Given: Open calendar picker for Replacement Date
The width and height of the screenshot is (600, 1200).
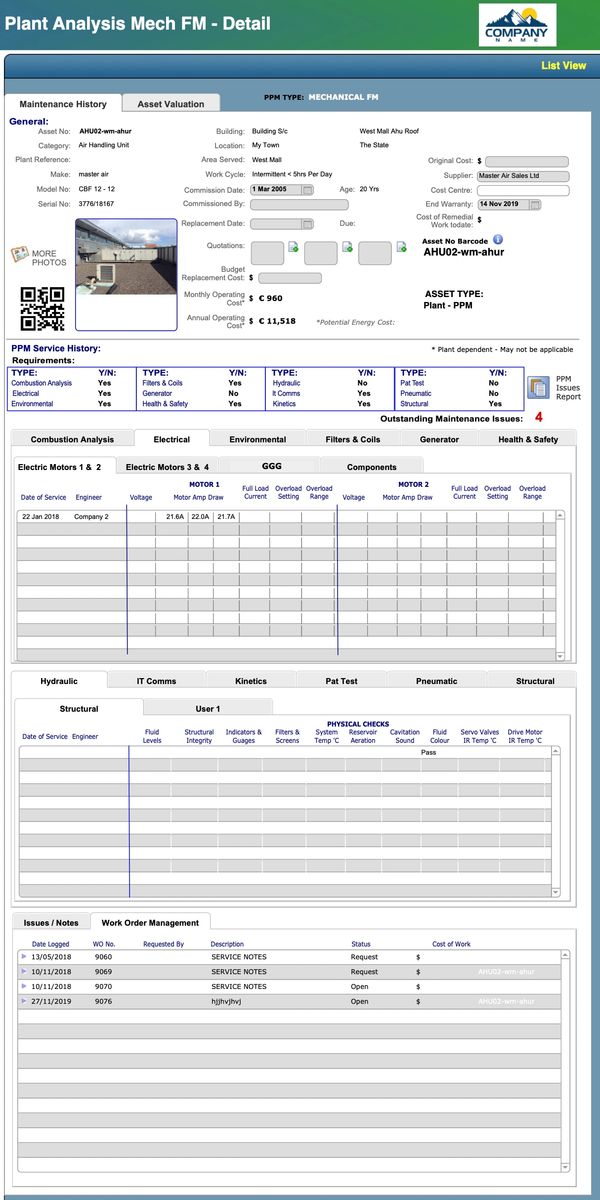Looking at the screenshot, I should point(308,224).
